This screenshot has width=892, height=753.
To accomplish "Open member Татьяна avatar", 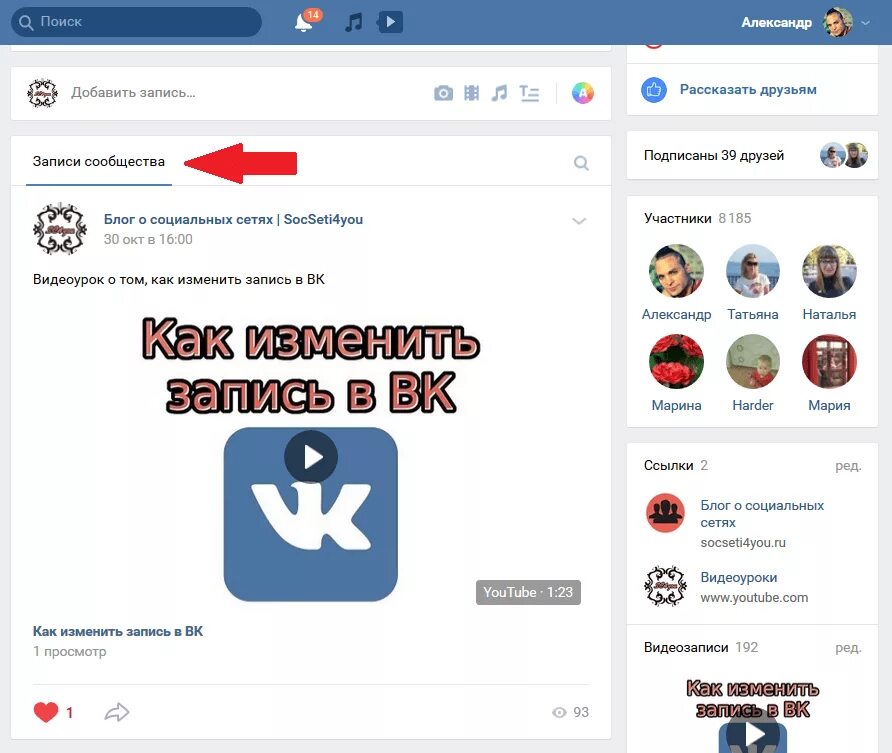I will pos(753,271).
